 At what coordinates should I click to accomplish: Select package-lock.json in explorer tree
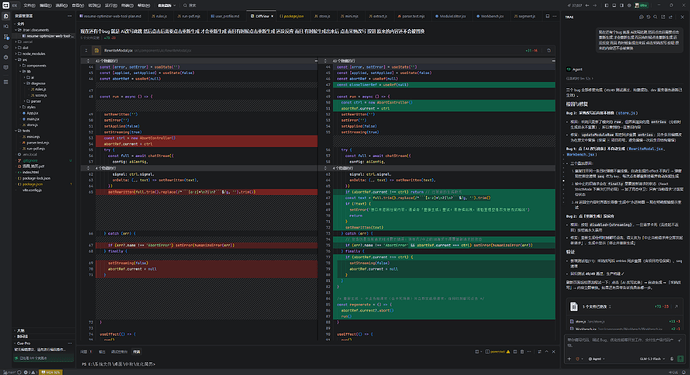(x=36, y=178)
